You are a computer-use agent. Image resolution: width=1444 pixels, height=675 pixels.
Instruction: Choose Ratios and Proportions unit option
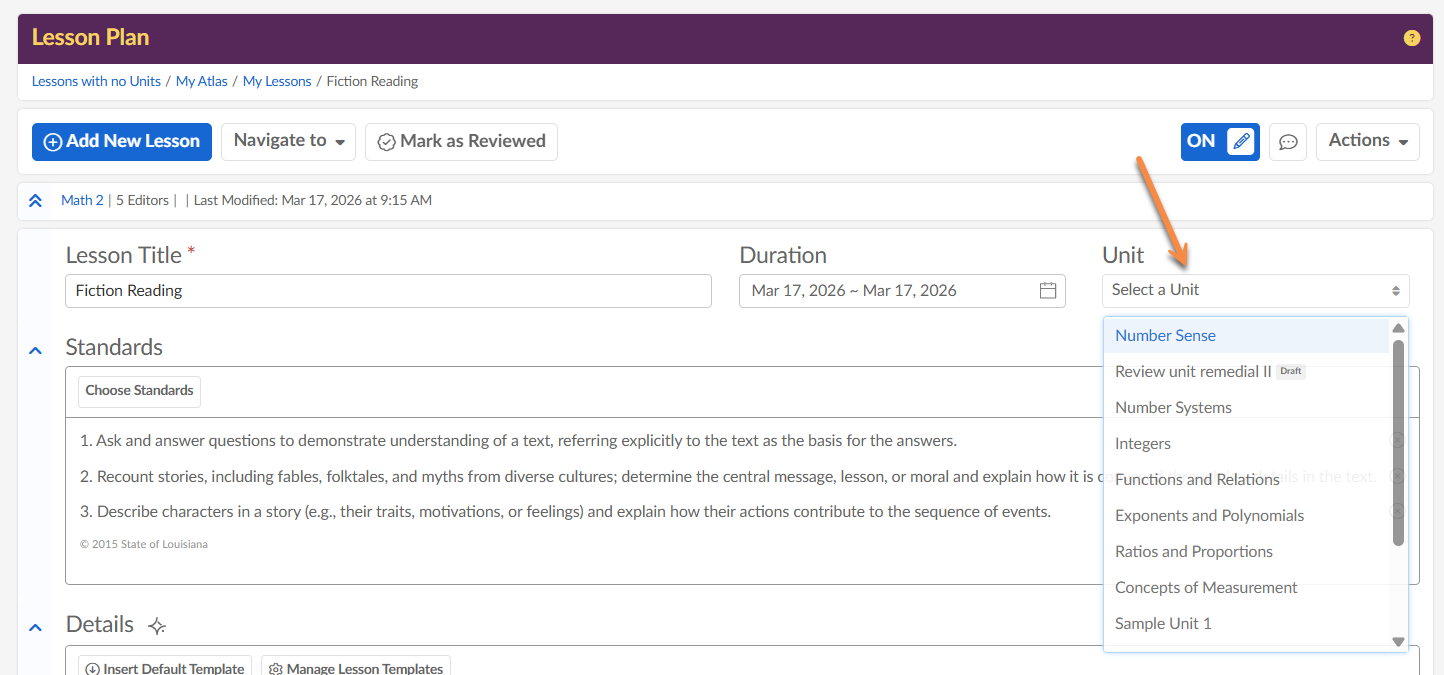pos(1193,552)
